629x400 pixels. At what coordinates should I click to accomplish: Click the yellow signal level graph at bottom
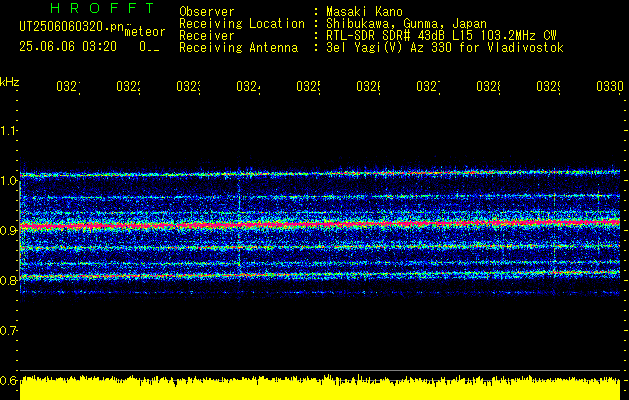click(x=320, y=388)
